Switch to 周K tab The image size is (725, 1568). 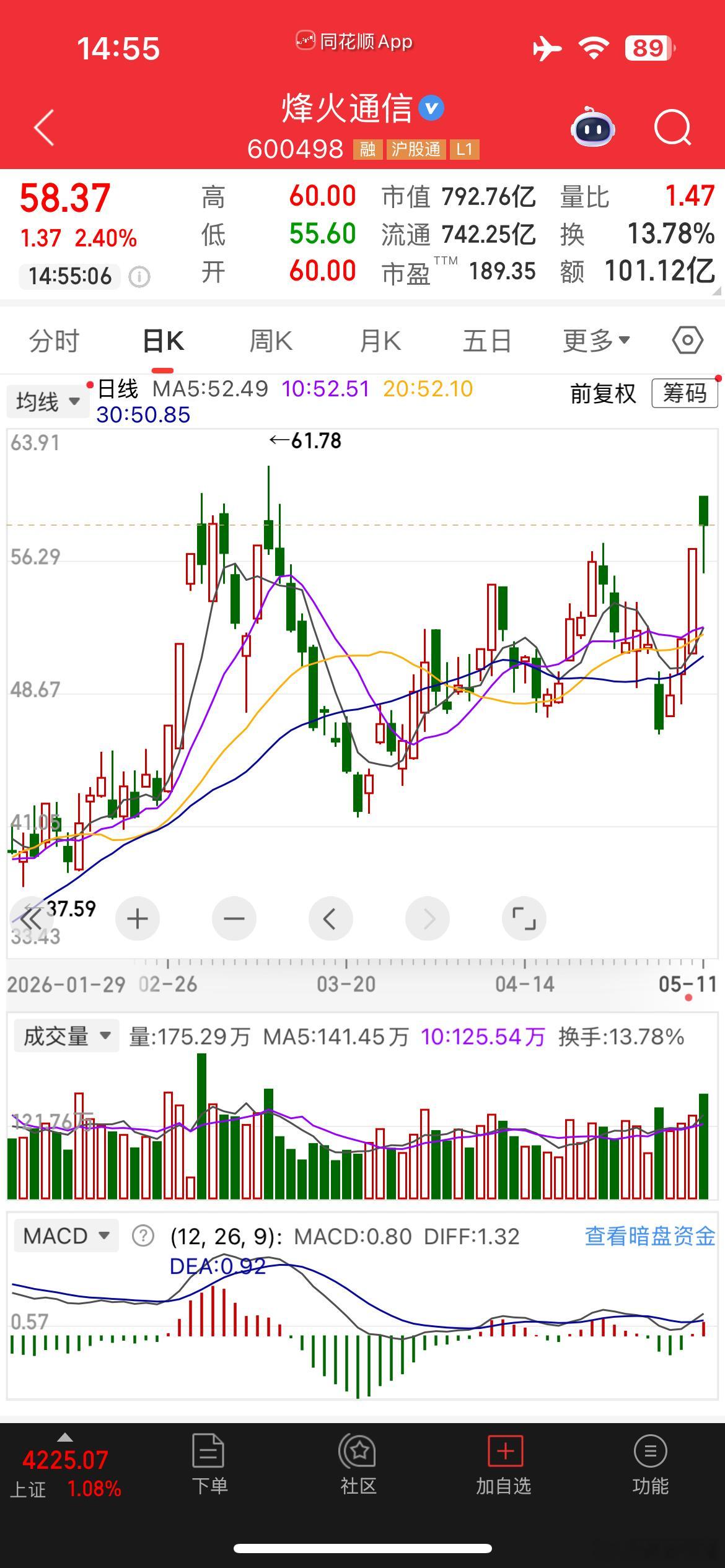271,341
